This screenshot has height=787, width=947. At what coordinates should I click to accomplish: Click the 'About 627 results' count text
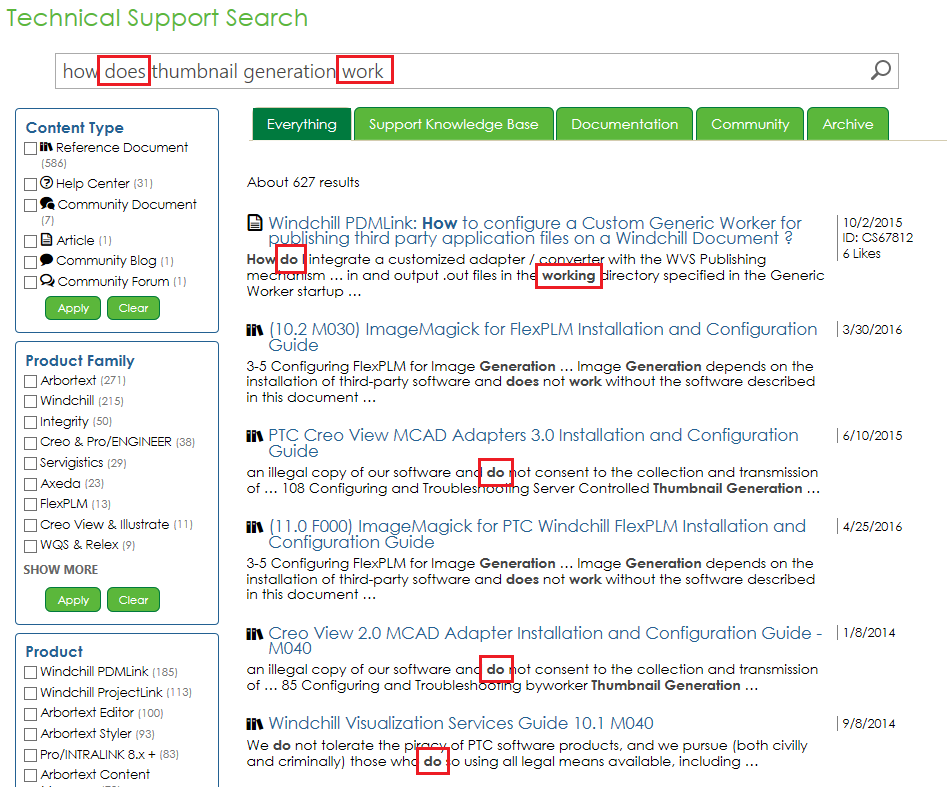point(303,182)
